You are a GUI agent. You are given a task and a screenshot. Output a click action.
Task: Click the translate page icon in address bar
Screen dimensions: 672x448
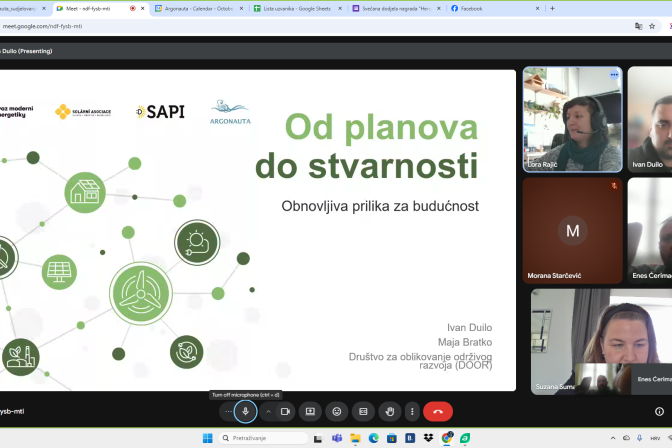point(639,26)
